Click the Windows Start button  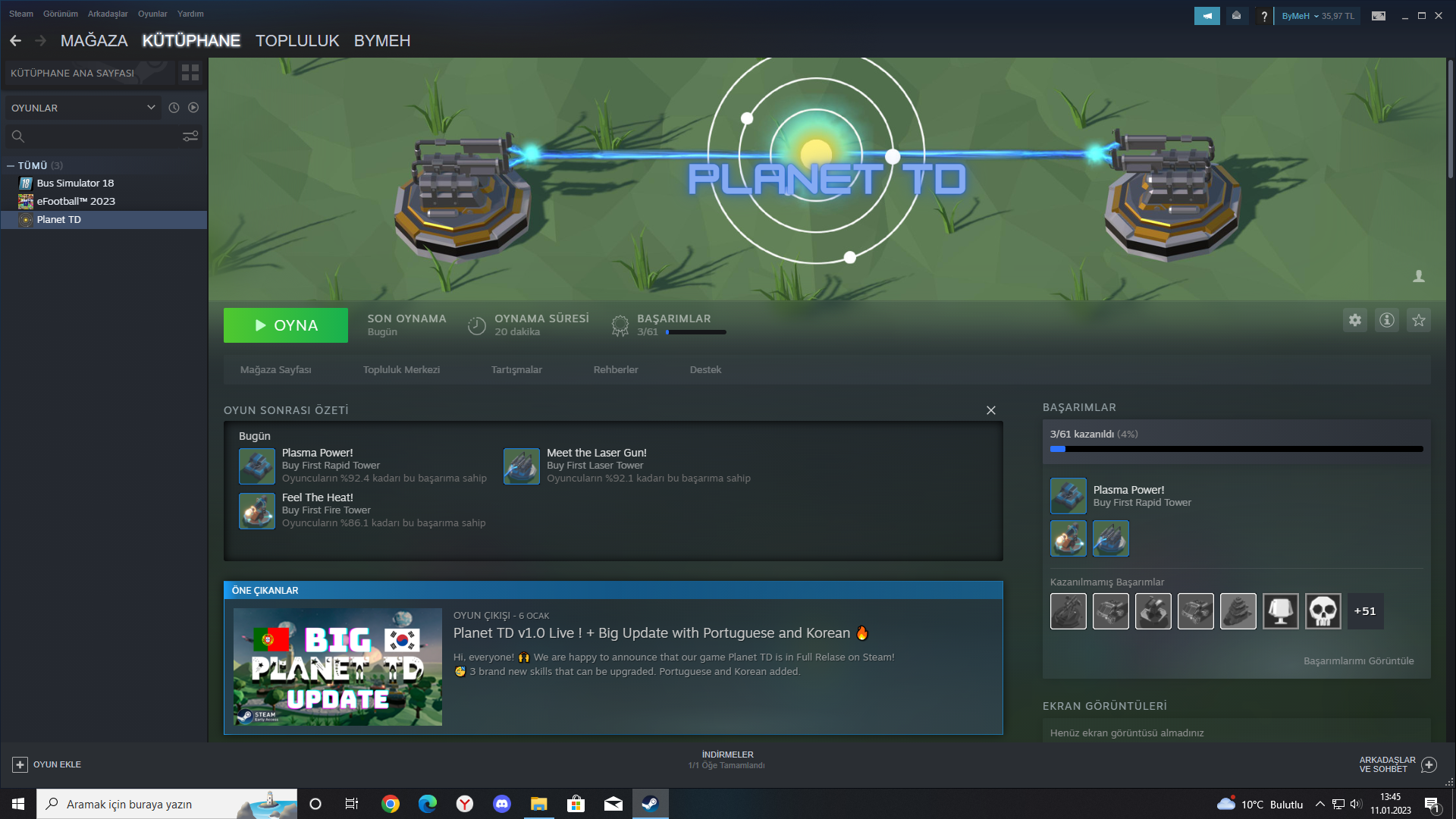pyautogui.click(x=18, y=804)
